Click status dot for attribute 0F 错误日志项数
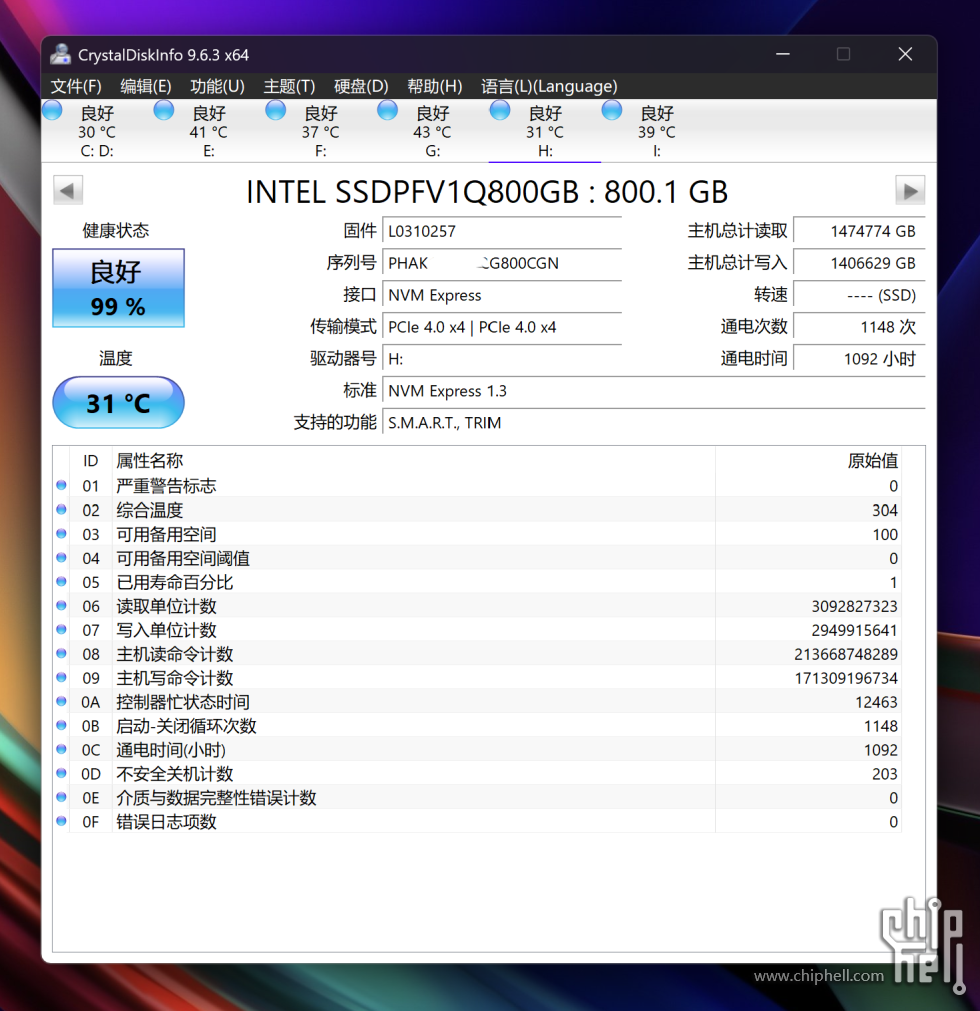 (x=61, y=821)
